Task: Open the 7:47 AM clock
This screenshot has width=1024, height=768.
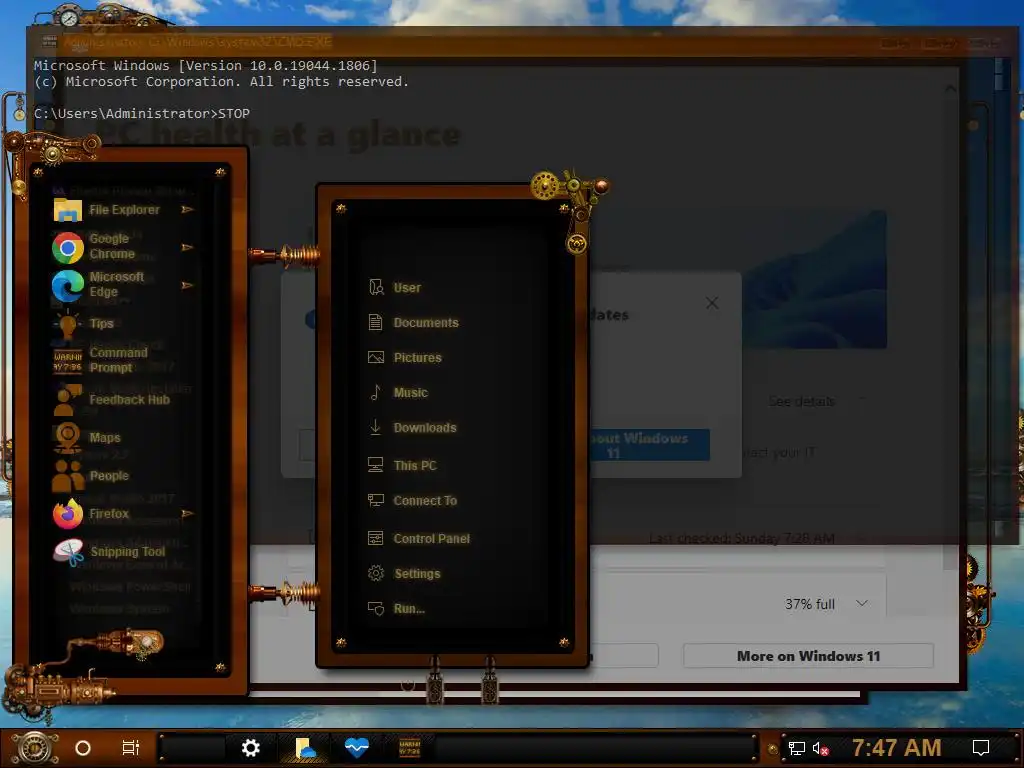Action: pyautogui.click(x=896, y=748)
